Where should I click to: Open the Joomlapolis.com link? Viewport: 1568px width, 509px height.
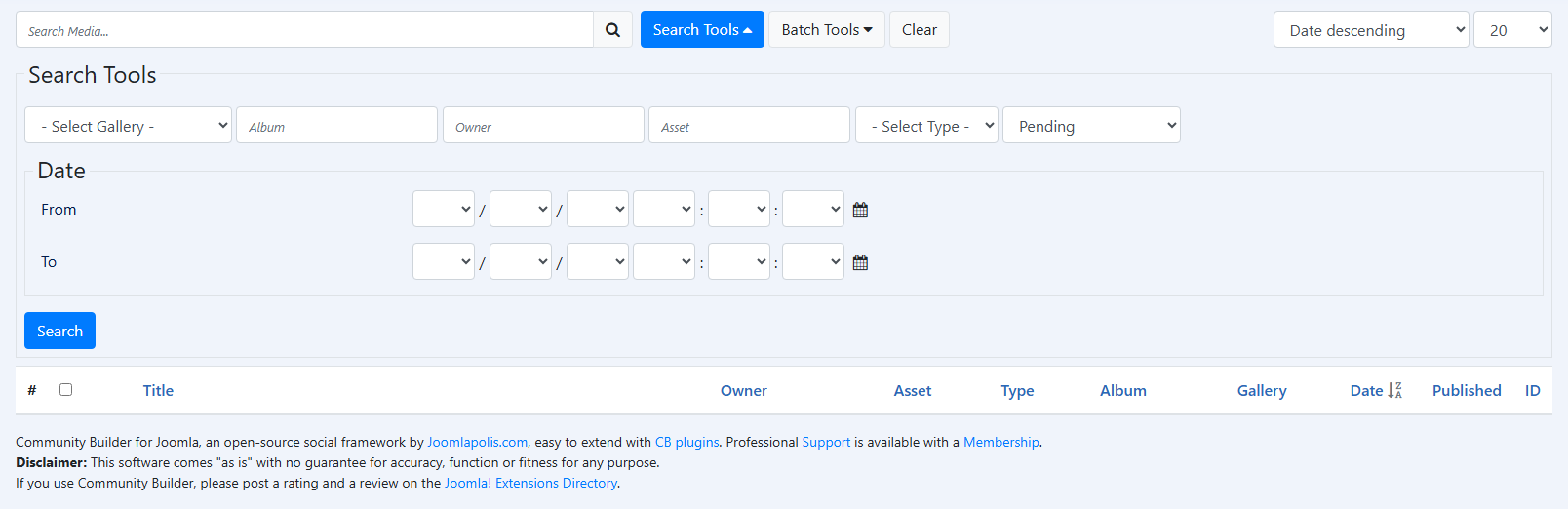(477, 442)
